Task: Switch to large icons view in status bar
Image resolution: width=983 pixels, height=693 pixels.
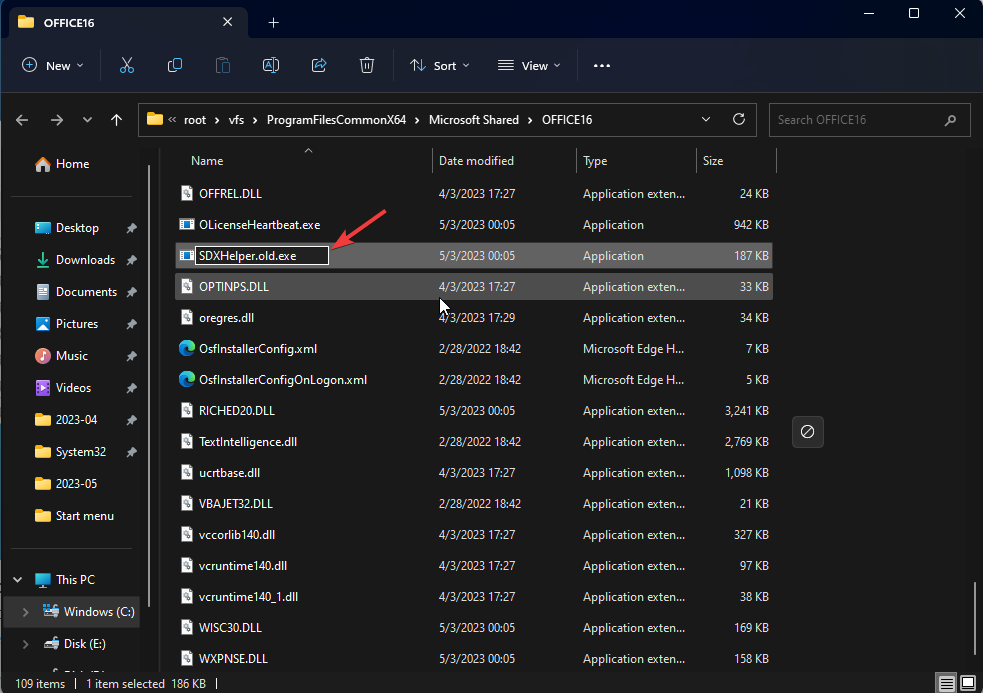Action: [967, 683]
